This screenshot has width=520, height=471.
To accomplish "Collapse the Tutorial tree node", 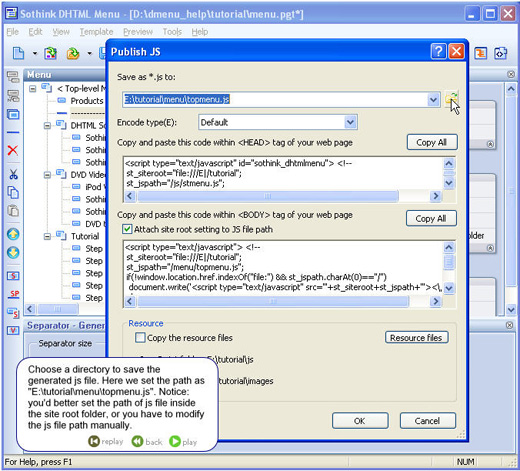I will [x=47, y=236].
